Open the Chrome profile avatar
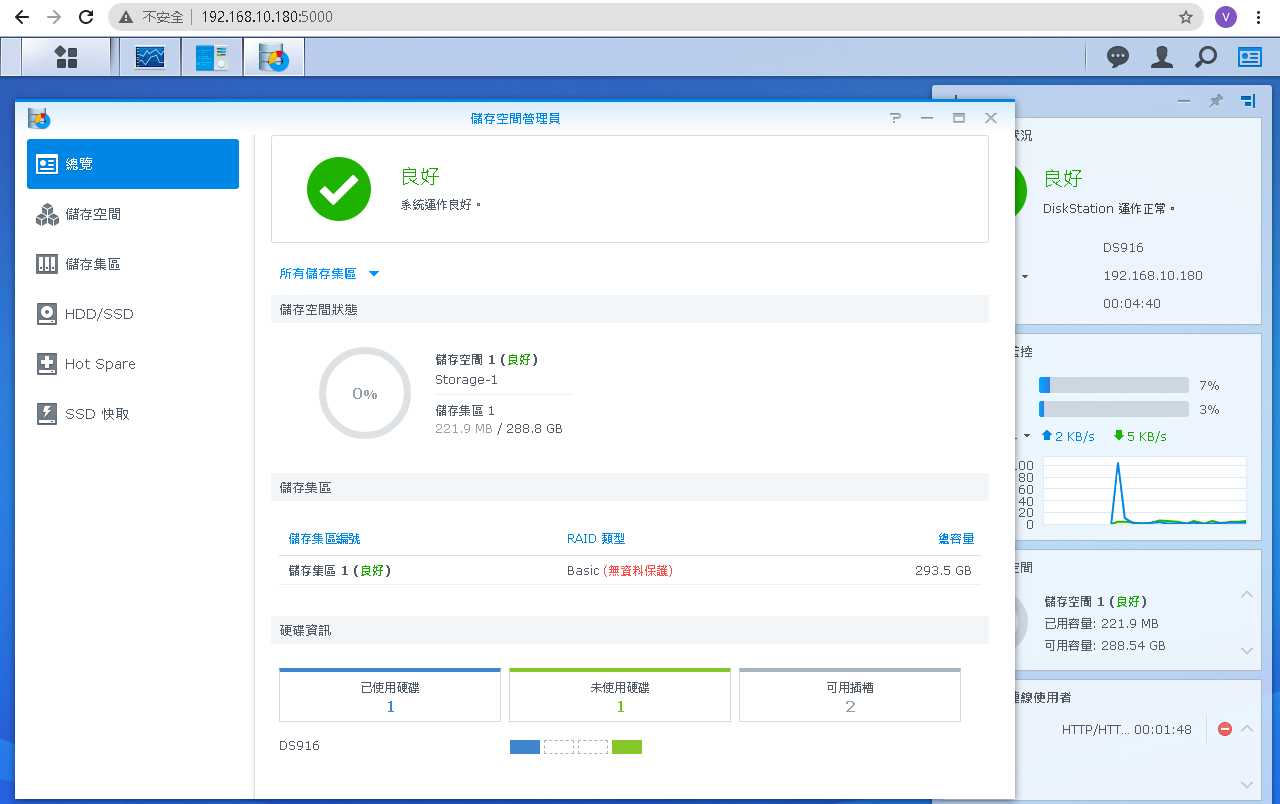The image size is (1280, 804). (1226, 17)
